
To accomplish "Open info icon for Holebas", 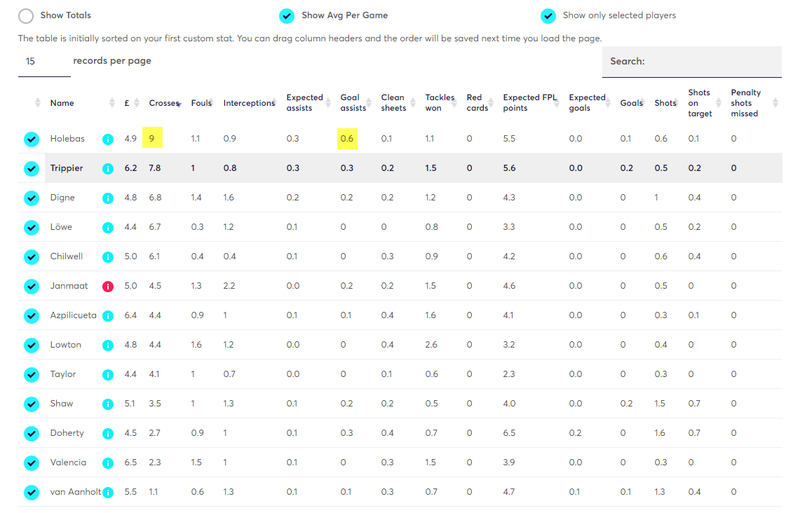I will coord(108,139).
